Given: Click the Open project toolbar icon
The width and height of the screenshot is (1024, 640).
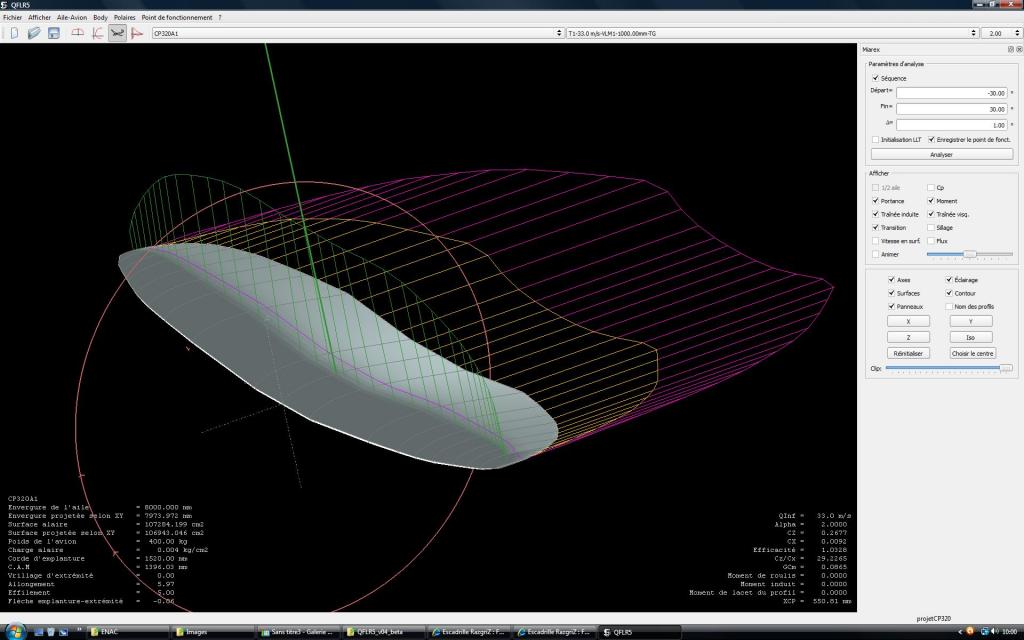Looking at the screenshot, I should click(34, 33).
